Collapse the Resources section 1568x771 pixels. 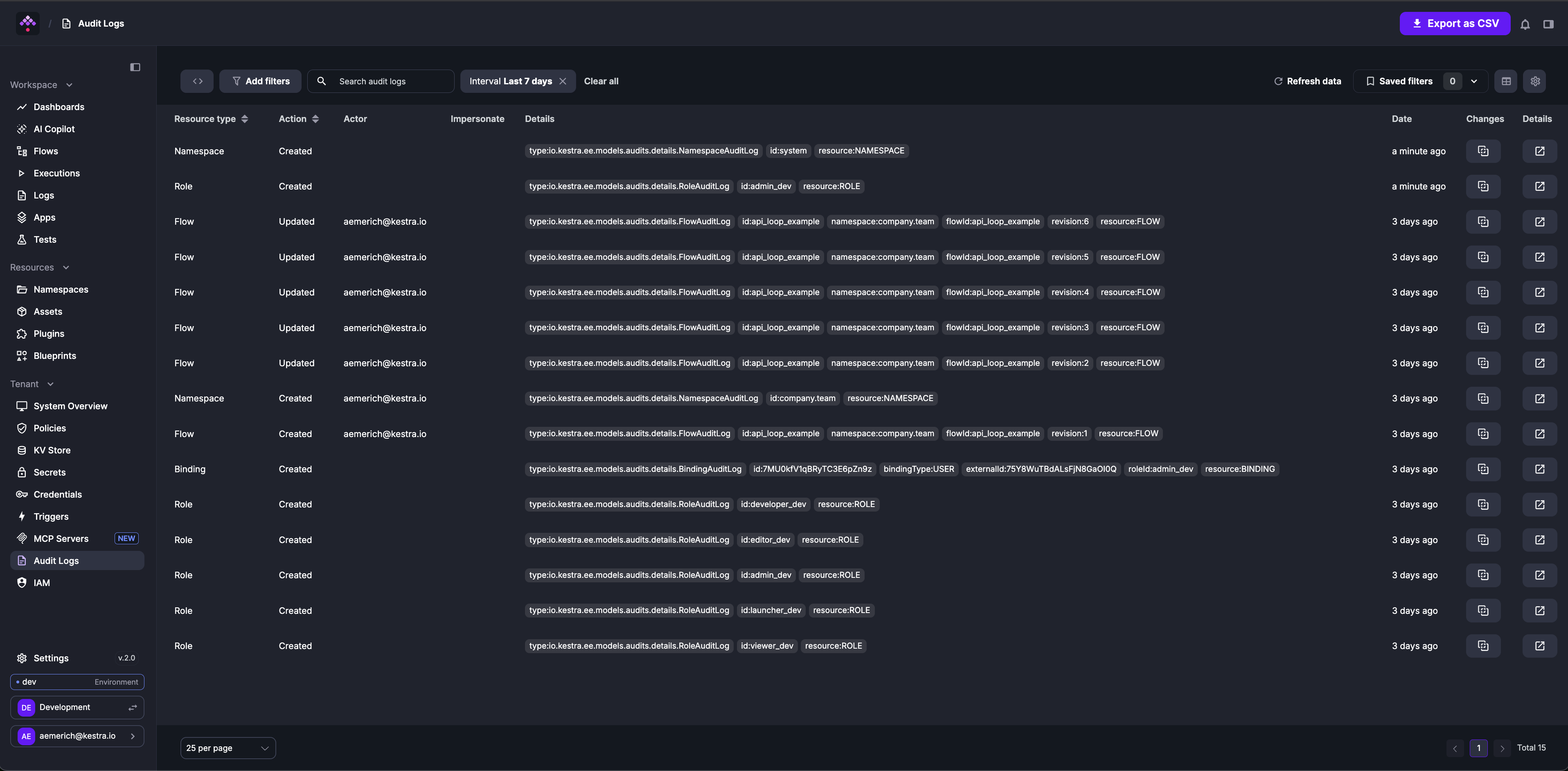tap(40, 267)
